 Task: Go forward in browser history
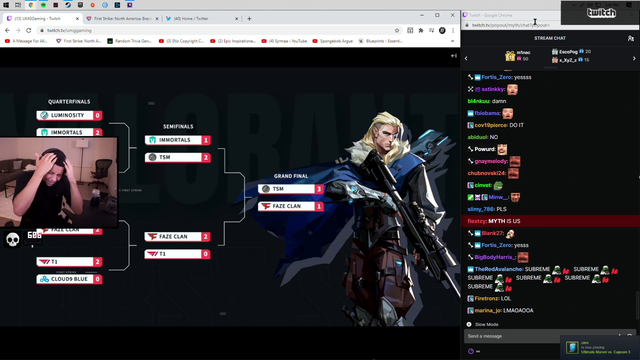(x=18, y=31)
